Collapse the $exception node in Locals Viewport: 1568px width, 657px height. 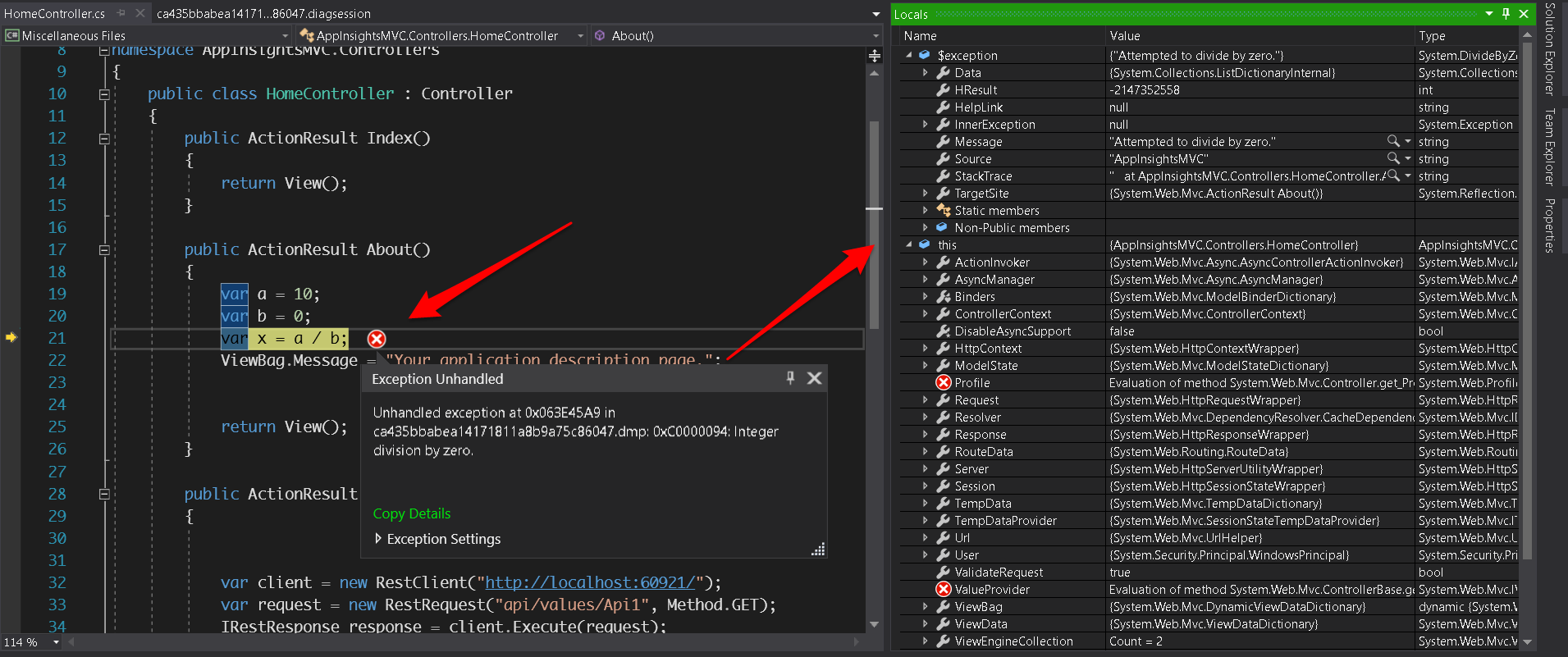tap(909, 55)
